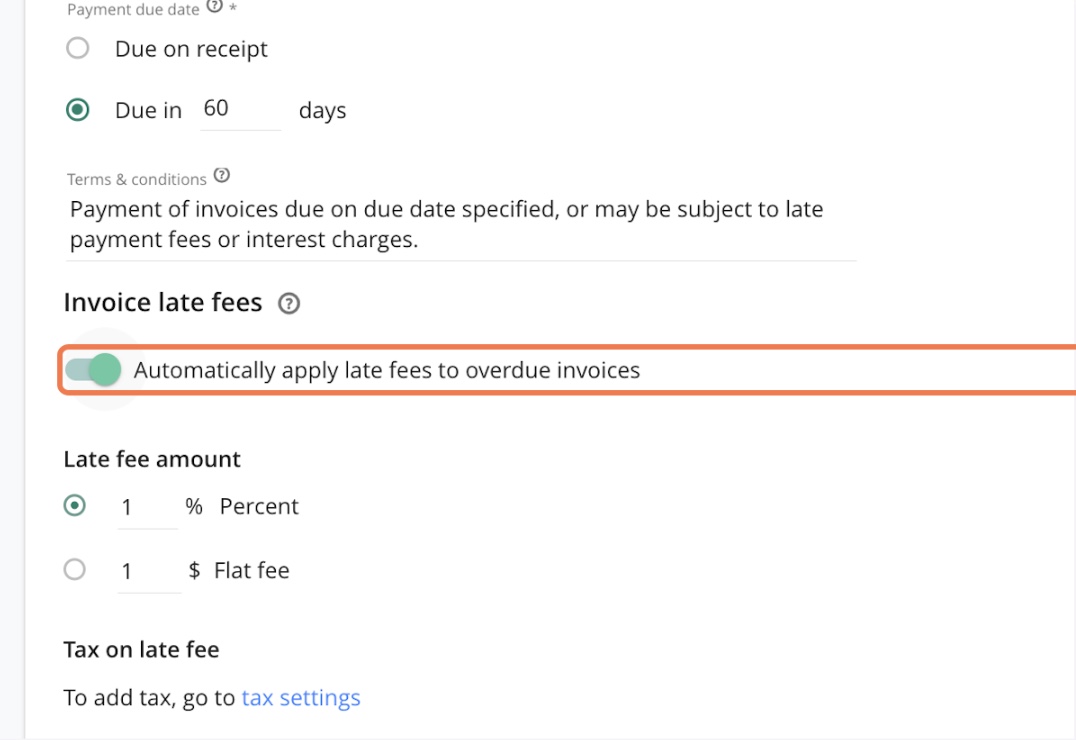Click the "Due on receipt" label text
Screen dimensions: 1076x740
point(191,49)
